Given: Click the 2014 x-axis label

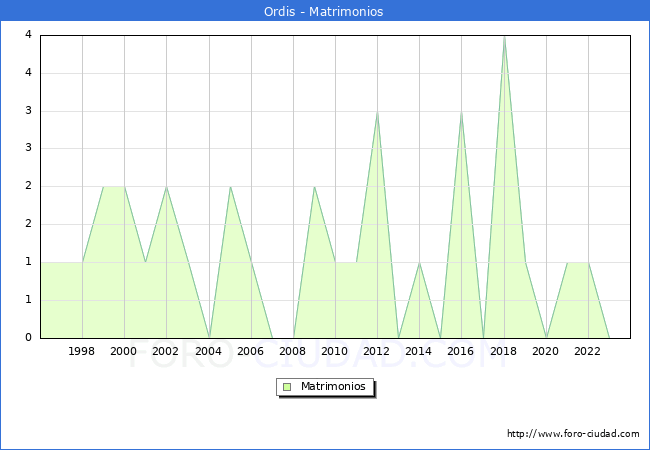Looking at the screenshot, I should coord(419,351).
